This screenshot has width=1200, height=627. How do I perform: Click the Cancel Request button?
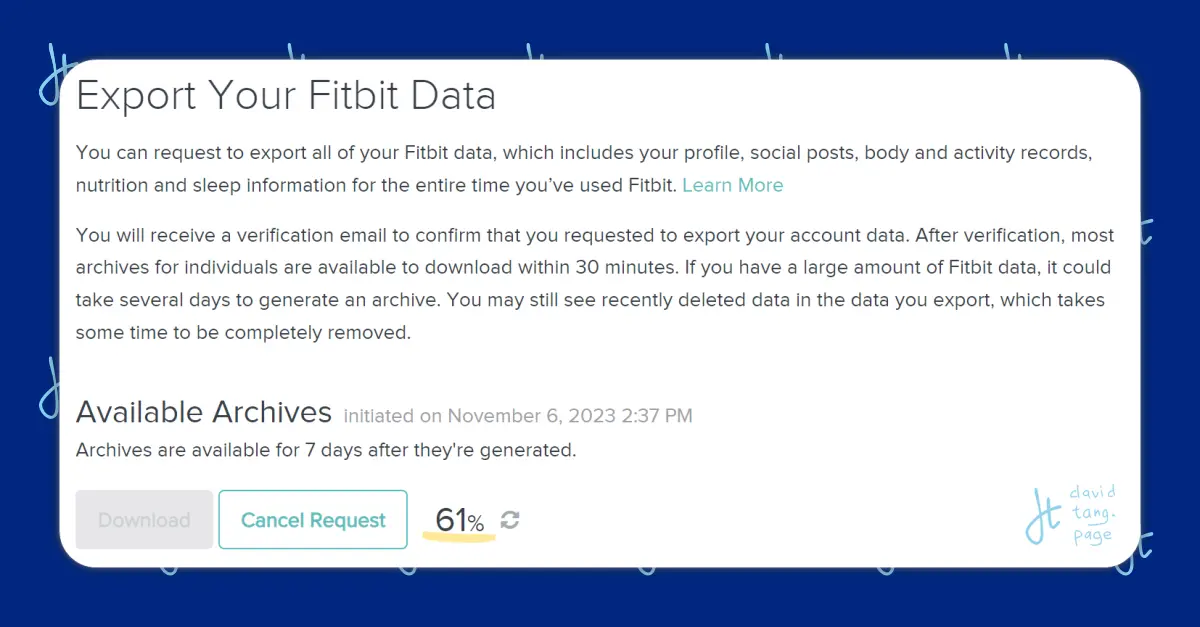tap(313, 520)
